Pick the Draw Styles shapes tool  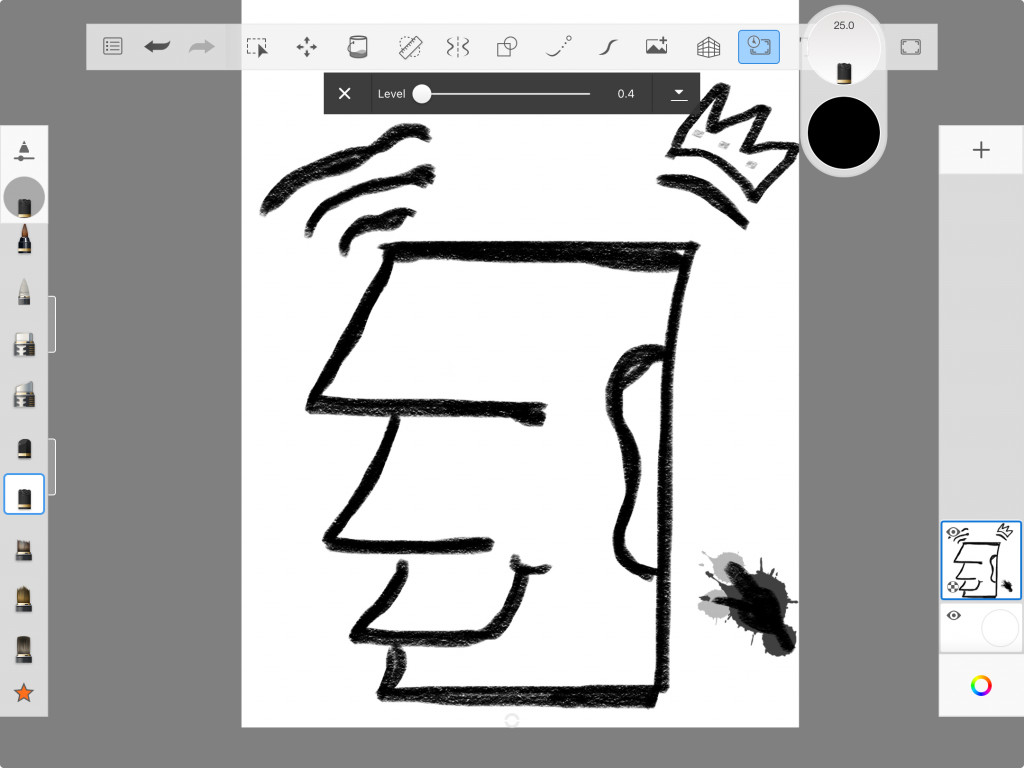click(x=508, y=47)
